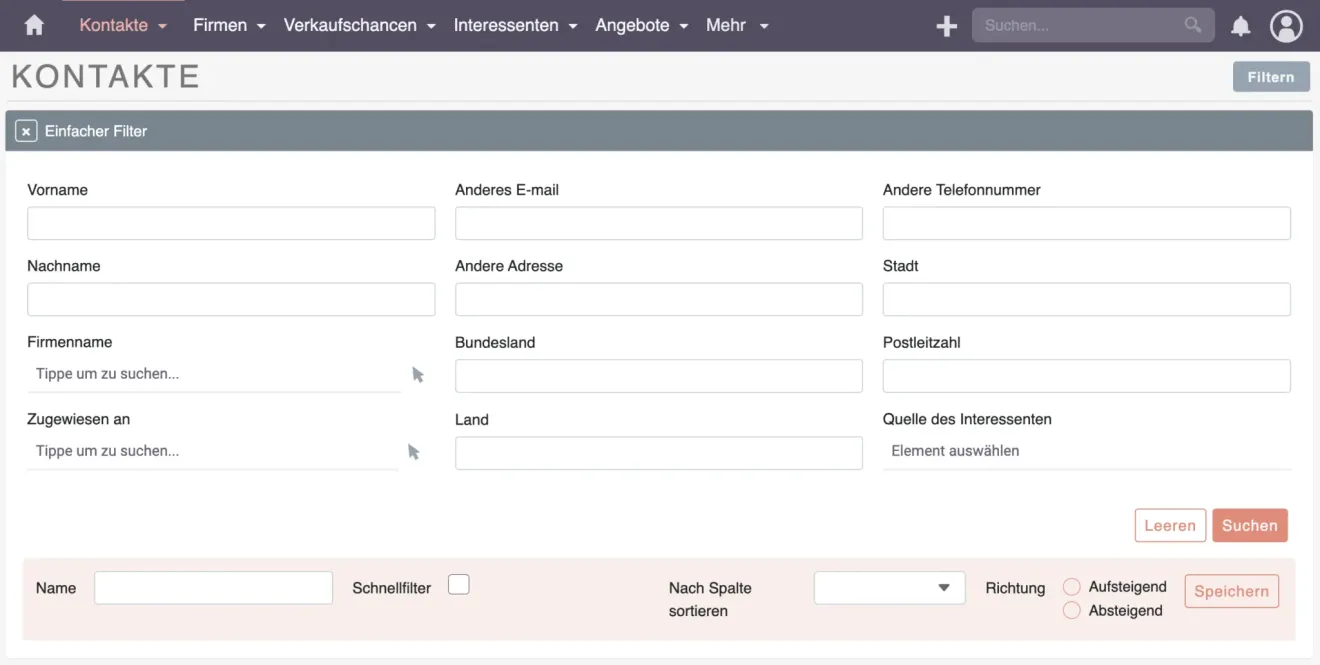The height and width of the screenshot is (665, 1320).
Task: Select the Aufsteigend sort direction
Action: [x=1071, y=587]
